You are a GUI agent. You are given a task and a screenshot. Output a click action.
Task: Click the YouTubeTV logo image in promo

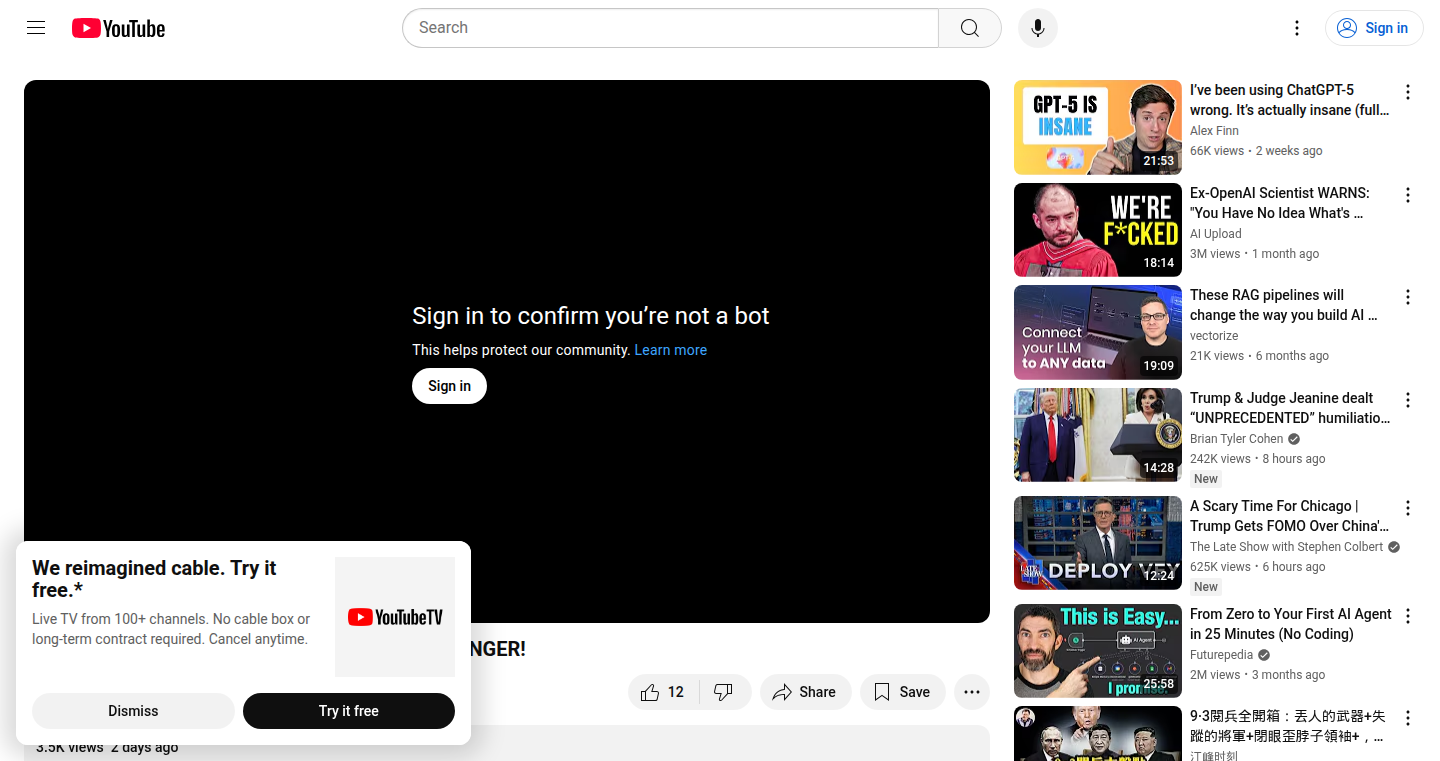tap(395, 617)
